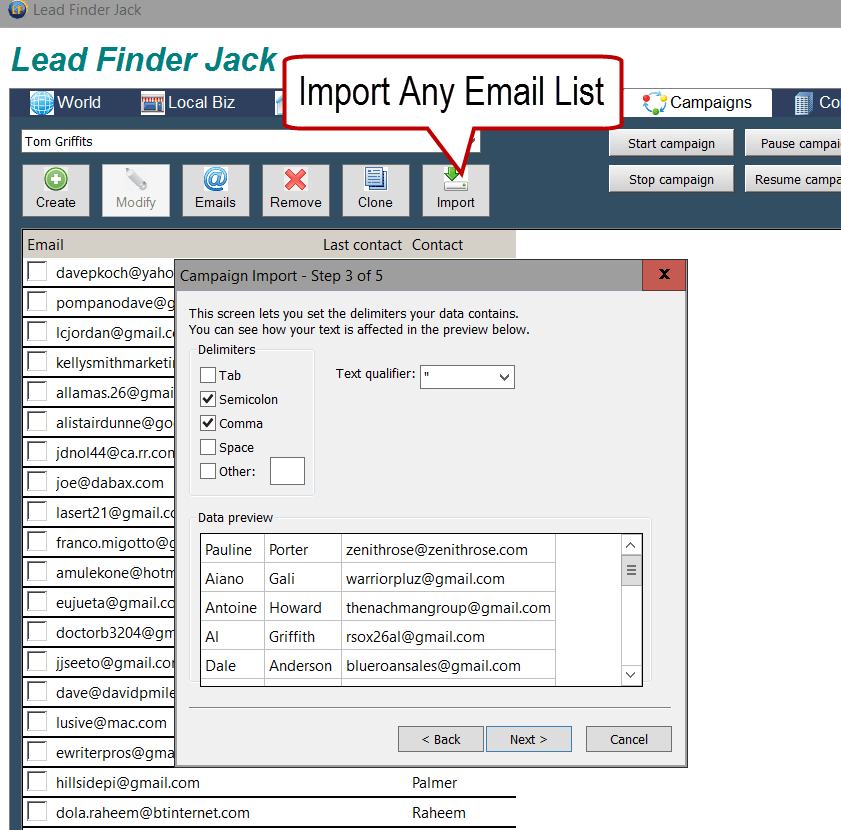The image size is (841, 830).
Task: Click the Next > button
Action: pos(528,739)
